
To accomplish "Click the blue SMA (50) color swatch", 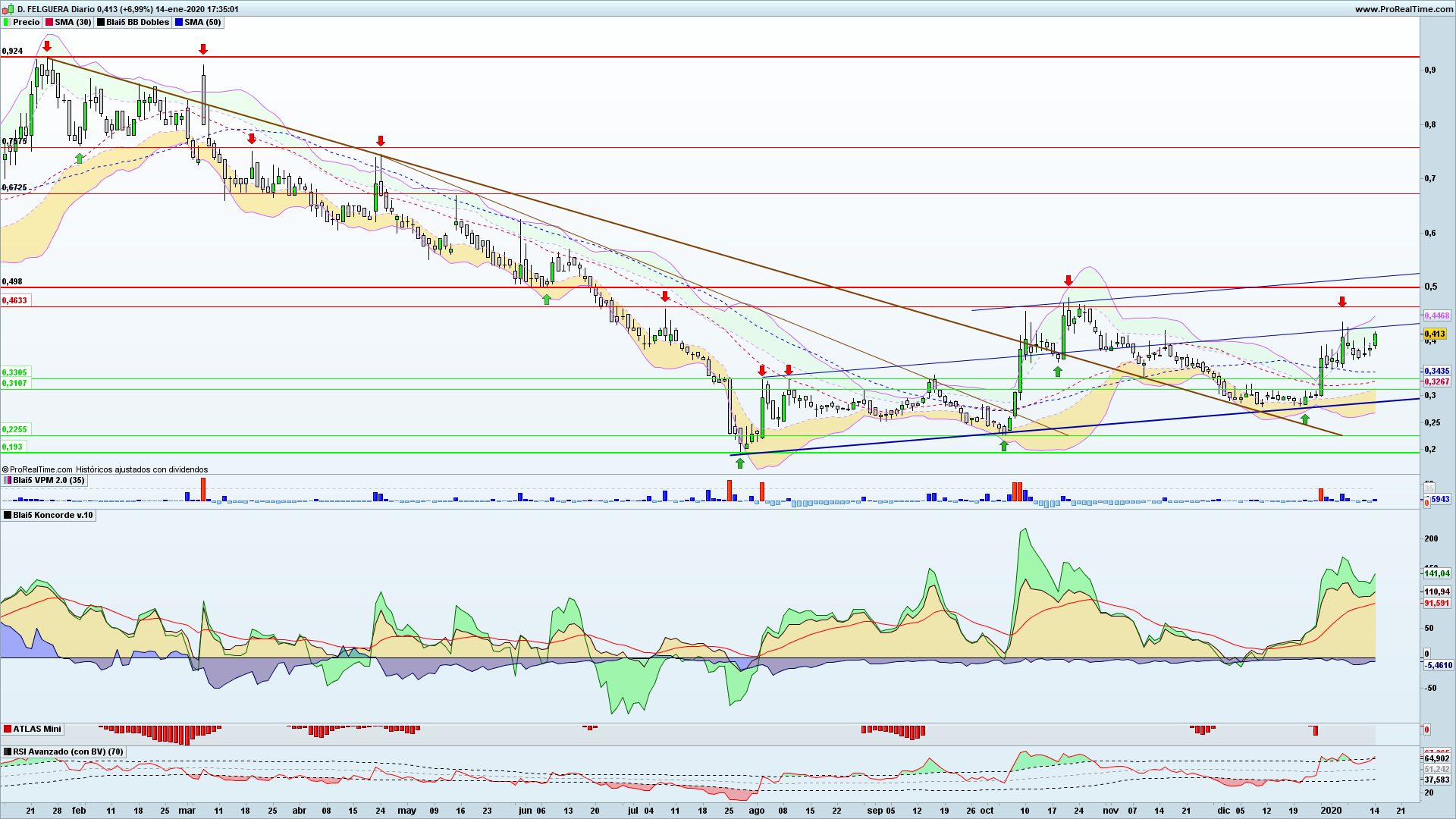I will point(179,22).
